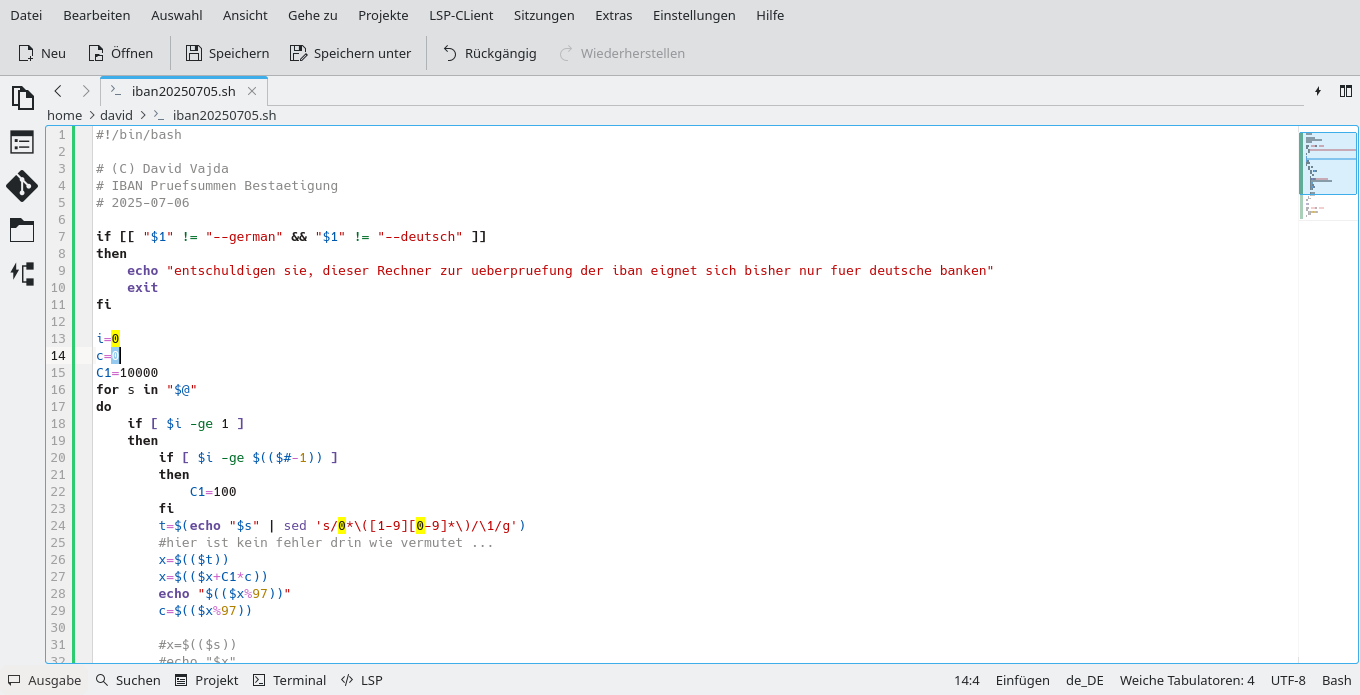Open the Bash syntax mode selector
Image resolution: width=1360 pixels, height=695 pixels.
pyautogui.click(x=1336, y=680)
